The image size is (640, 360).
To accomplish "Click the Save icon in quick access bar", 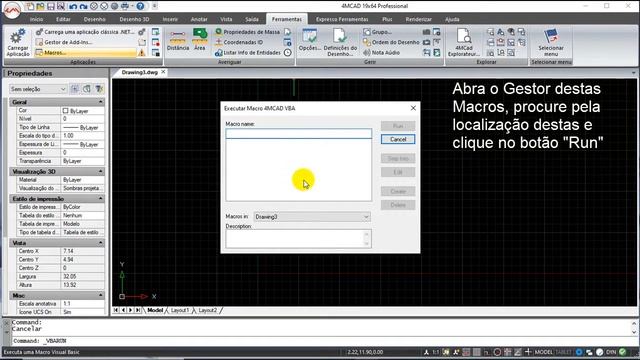I will [51, 6].
